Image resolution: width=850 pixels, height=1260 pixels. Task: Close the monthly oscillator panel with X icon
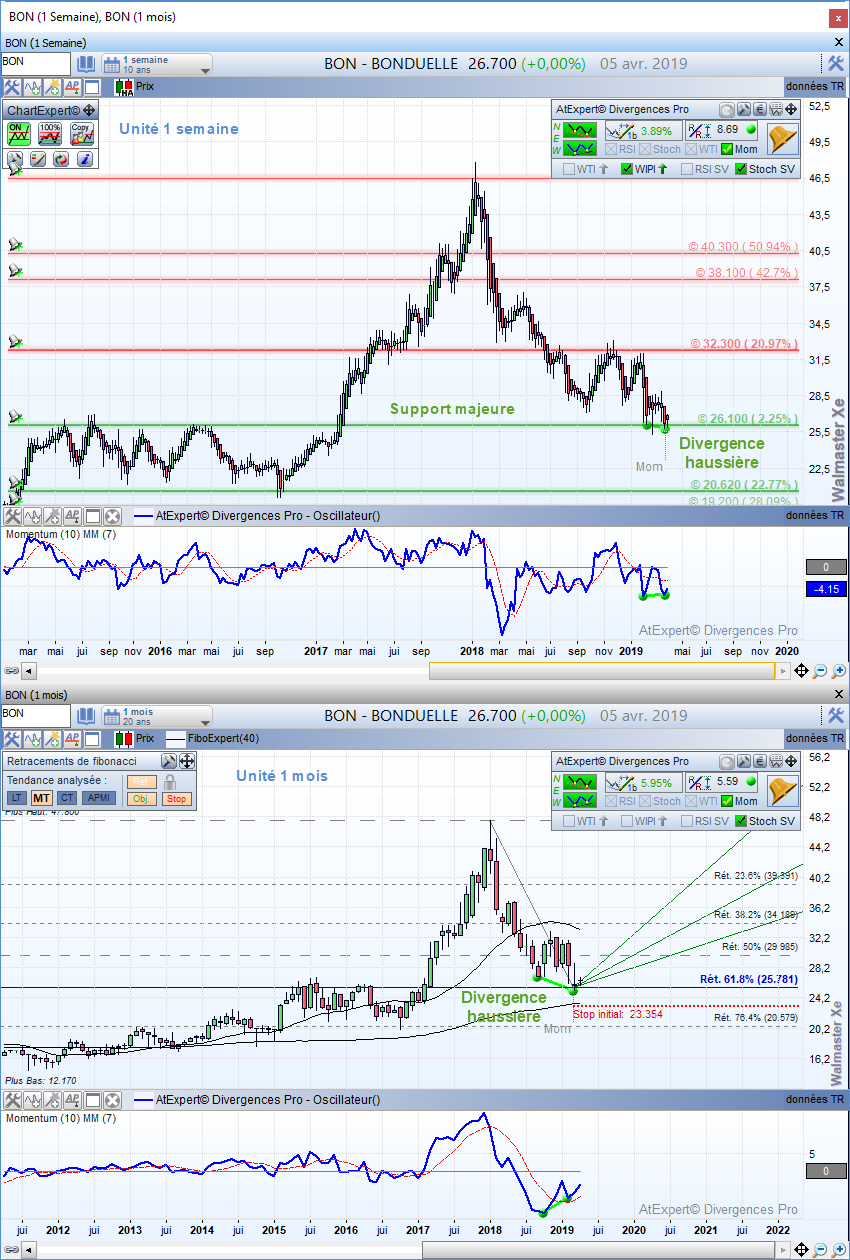112,1100
